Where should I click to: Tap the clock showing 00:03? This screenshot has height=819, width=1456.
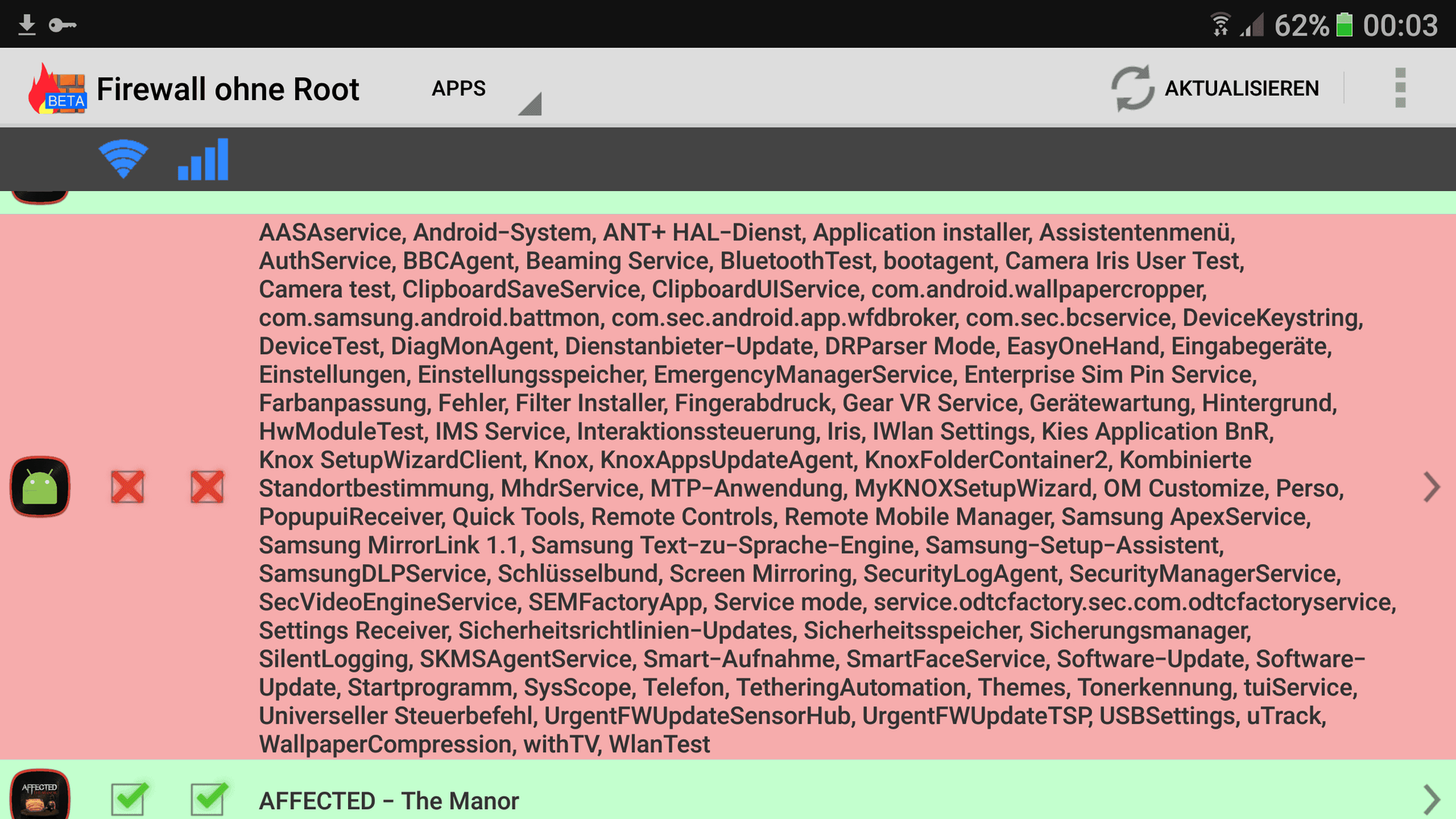pos(1400,25)
